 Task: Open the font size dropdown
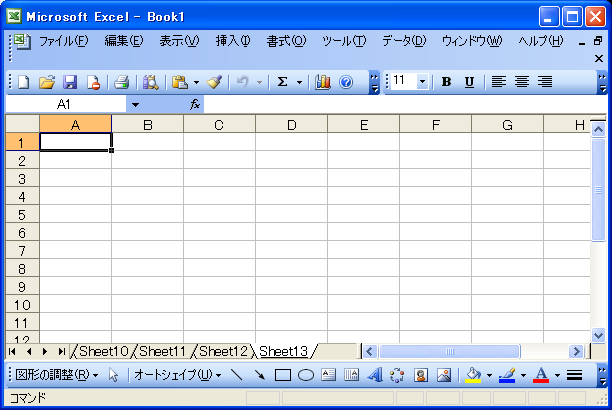coord(422,82)
